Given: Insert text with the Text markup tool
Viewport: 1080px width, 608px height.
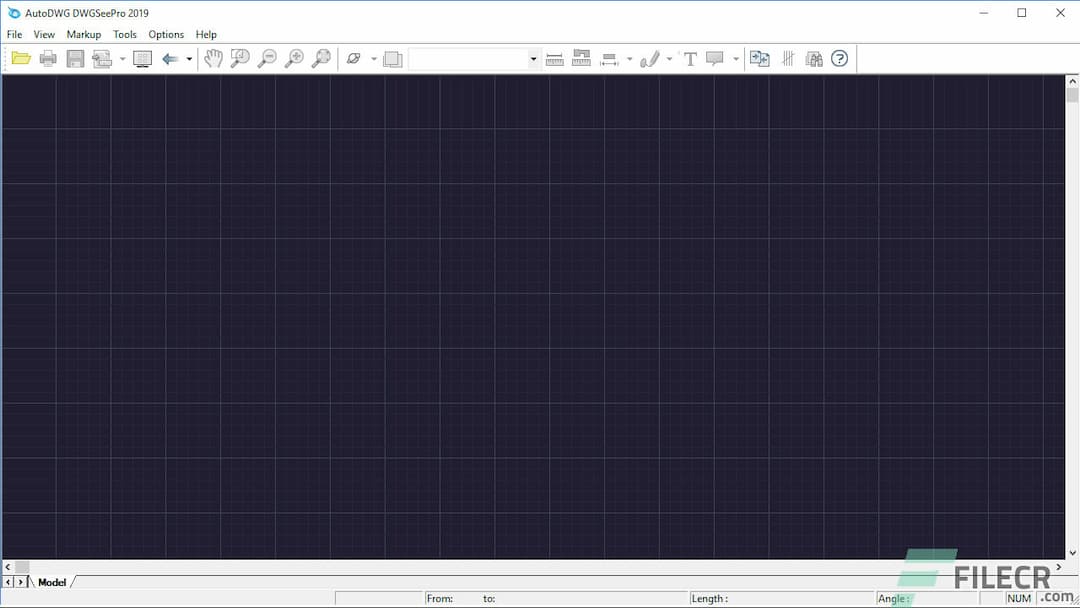Looking at the screenshot, I should [690, 58].
